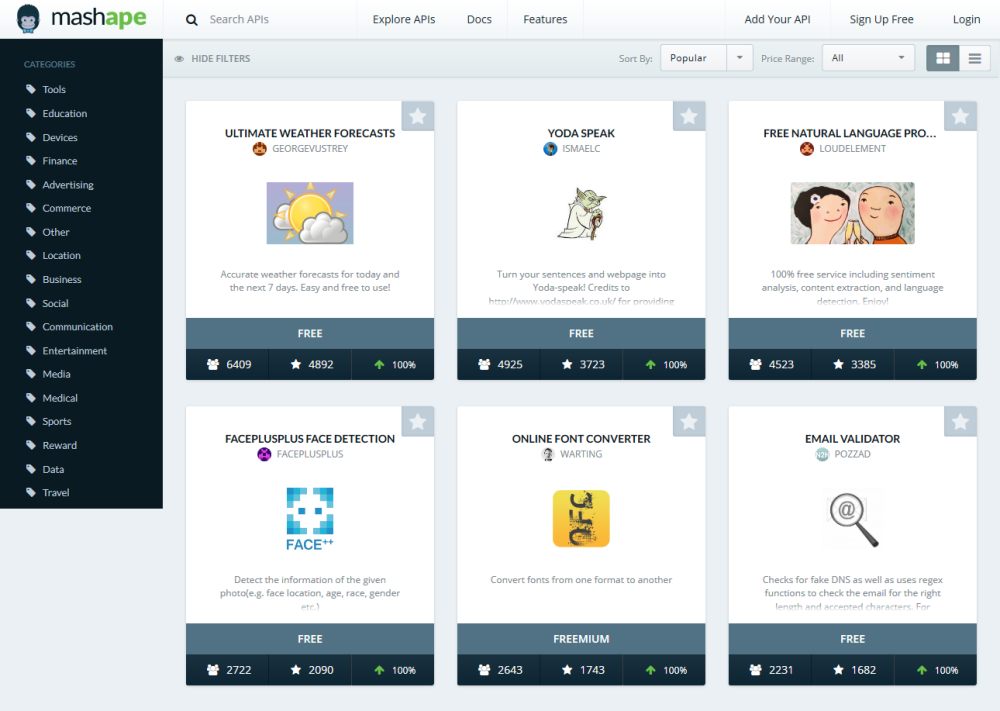The height and width of the screenshot is (711, 1000).
Task: Open the Sort By Popular dropdown
Action: tap(707, 58)
